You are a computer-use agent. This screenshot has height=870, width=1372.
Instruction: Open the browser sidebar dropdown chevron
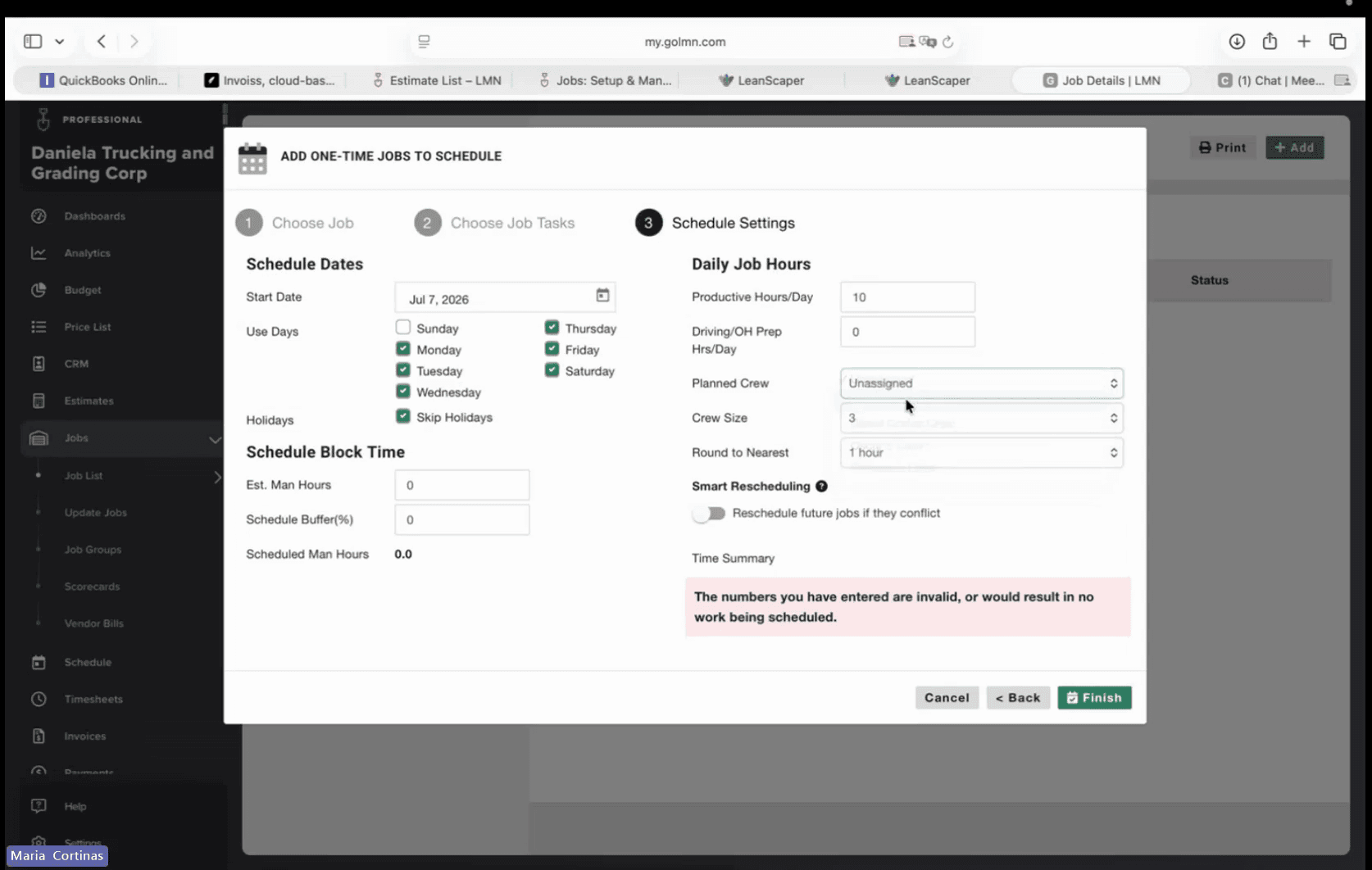pyautogui.click(x=60, y=41)
